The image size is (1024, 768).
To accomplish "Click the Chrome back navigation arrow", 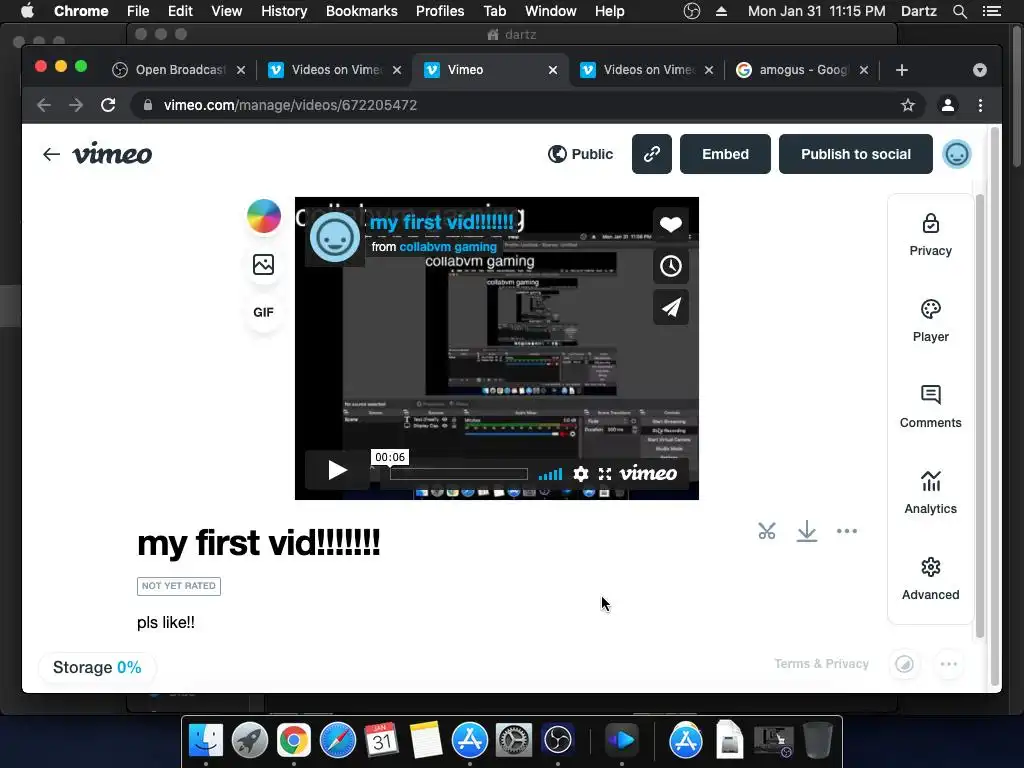I will (x=44, y=105).
